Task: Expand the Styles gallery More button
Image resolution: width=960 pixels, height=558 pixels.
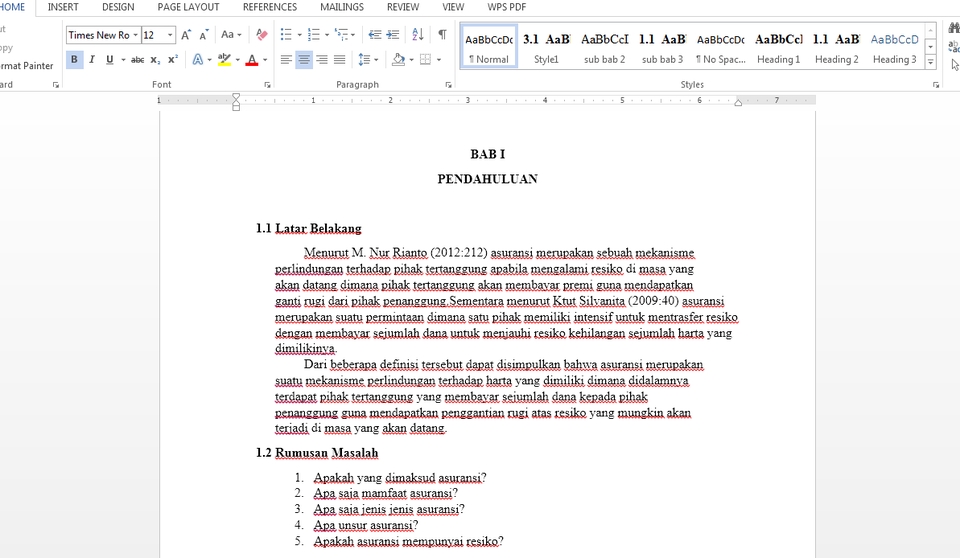Action: 931,61
